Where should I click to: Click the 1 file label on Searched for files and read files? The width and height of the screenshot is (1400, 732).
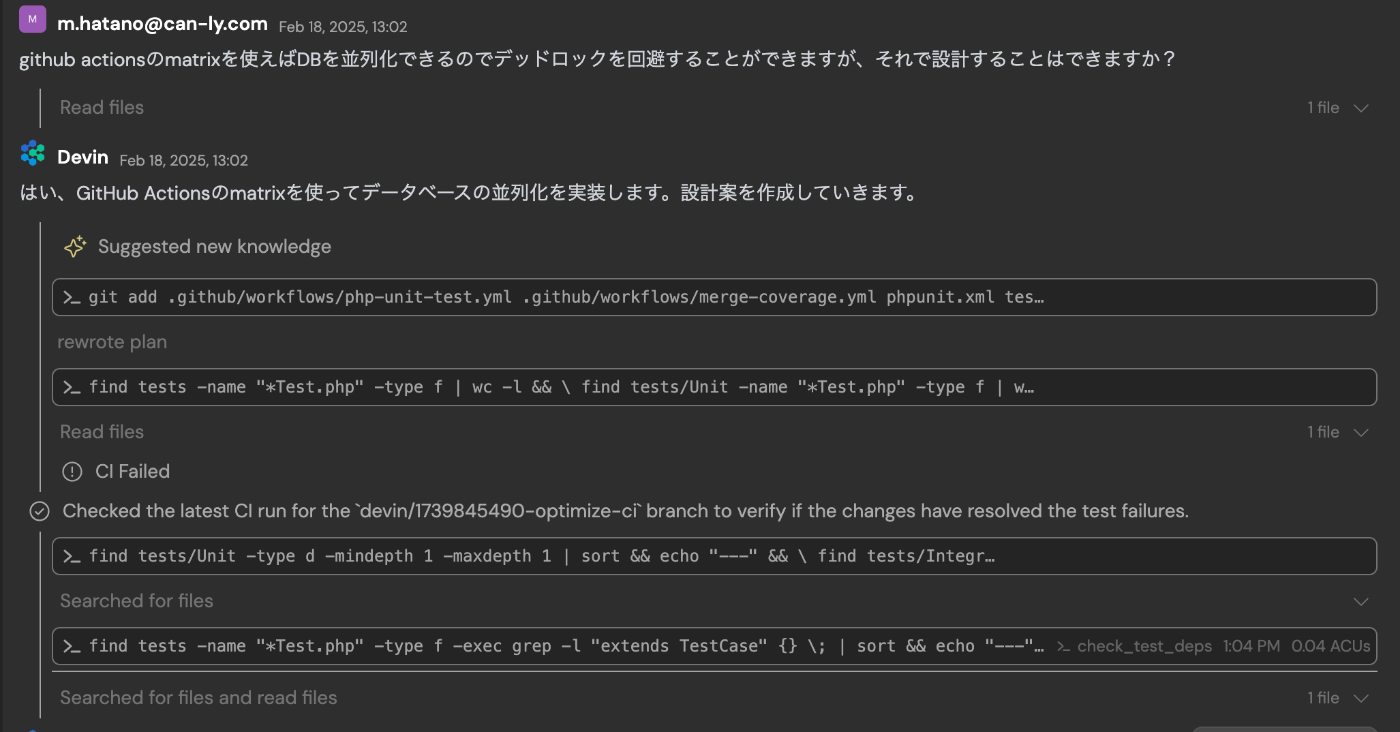click(x=1323, y=698)
